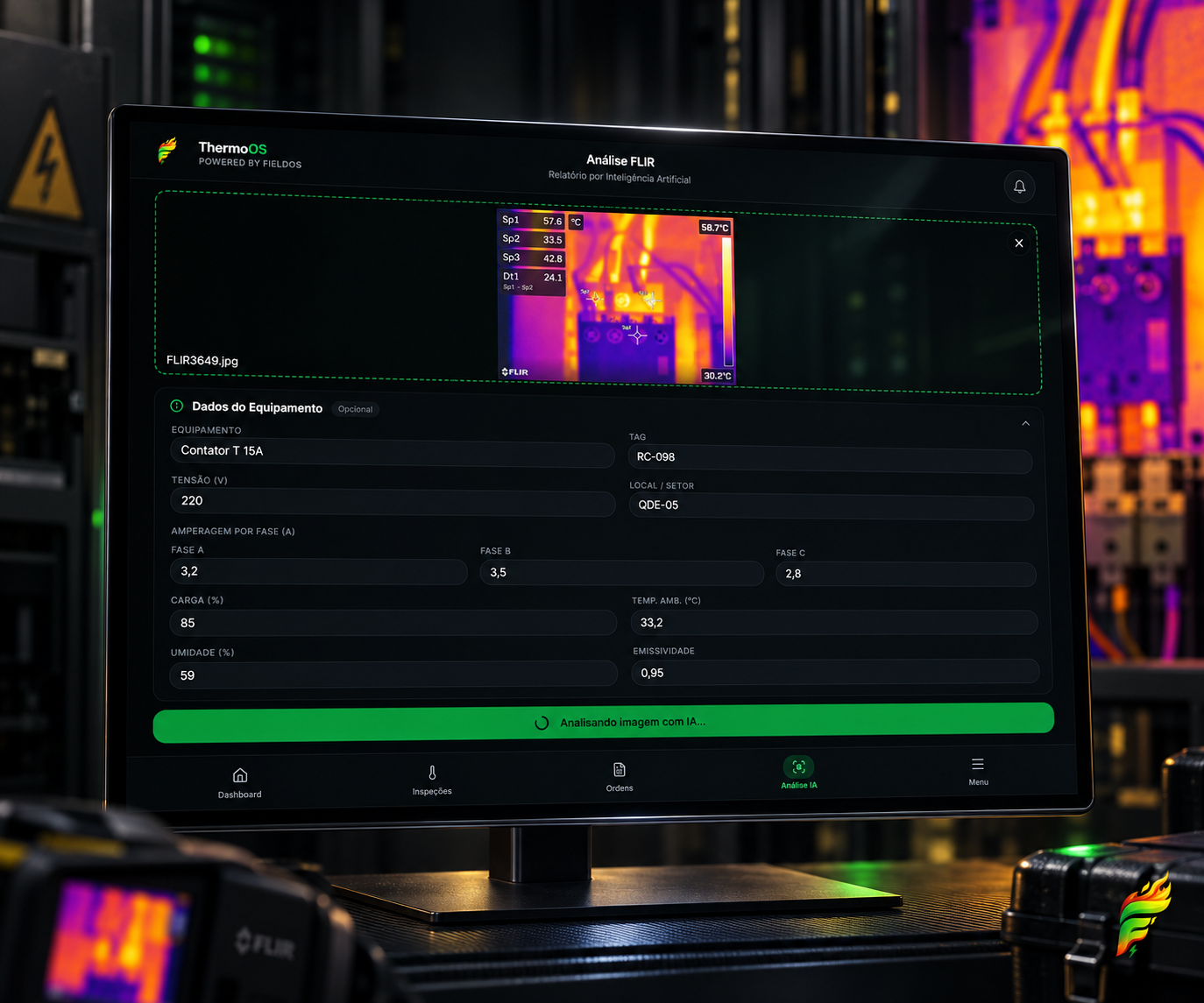
Task: Click the Analisando imagem com IA button
Action: 603,723
